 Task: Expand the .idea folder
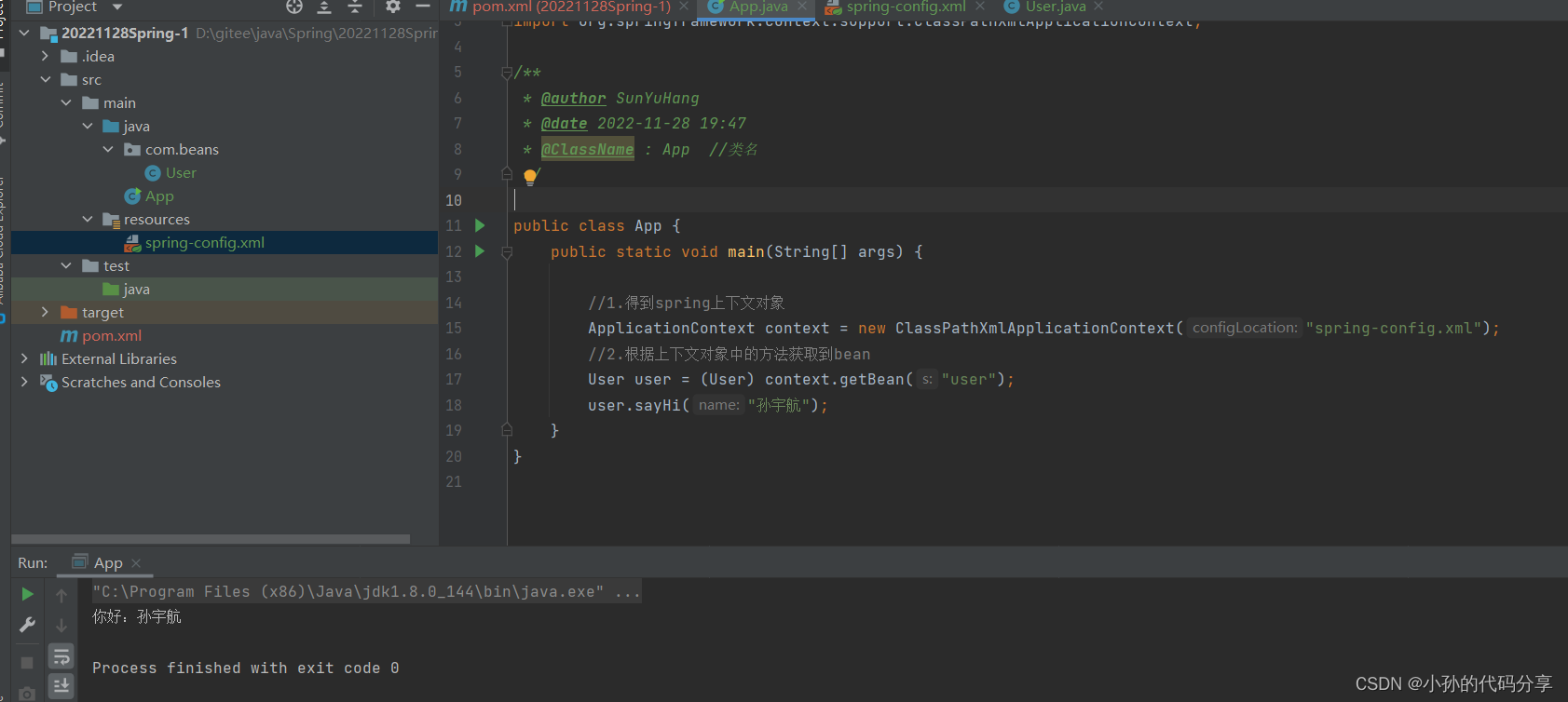45,56
